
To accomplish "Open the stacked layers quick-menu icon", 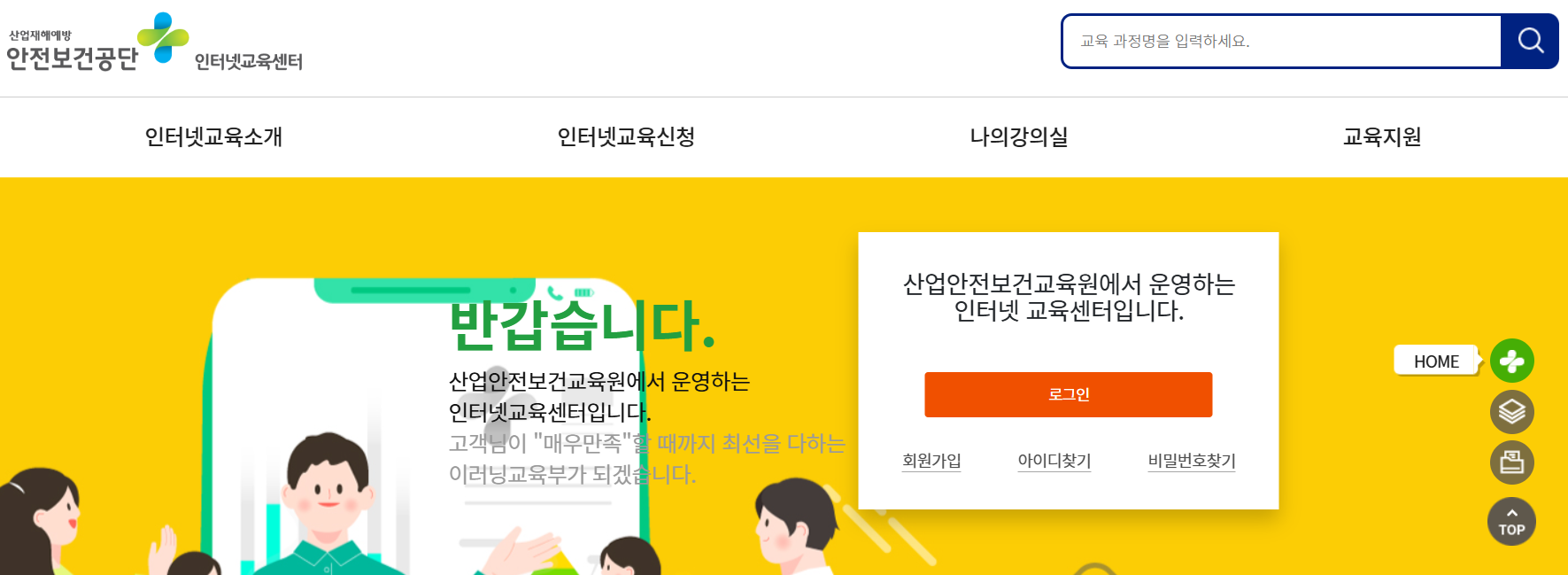I will [1511, 412].
